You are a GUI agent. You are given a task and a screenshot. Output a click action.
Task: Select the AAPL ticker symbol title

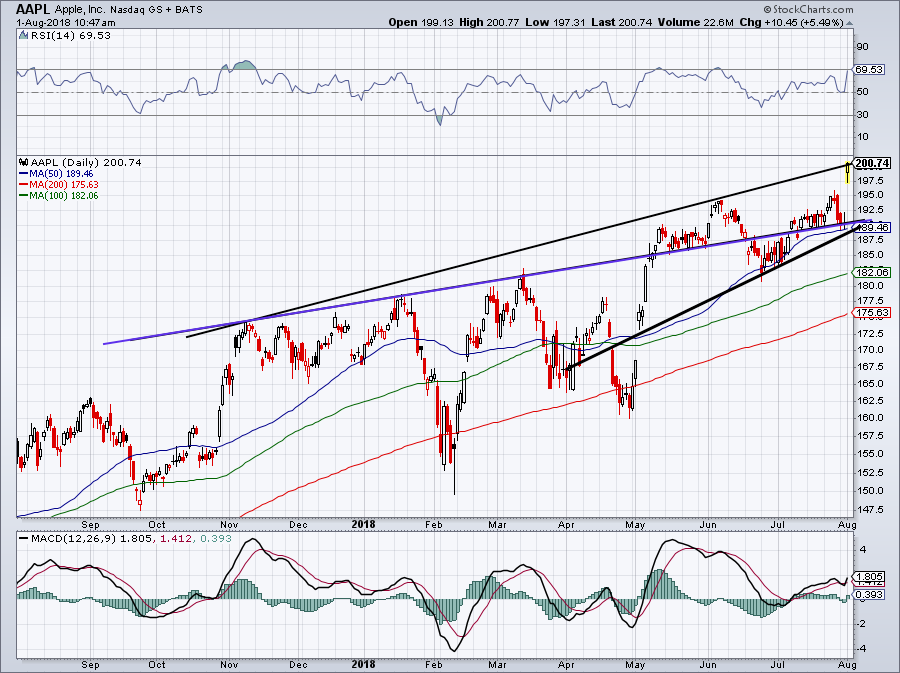33,10
